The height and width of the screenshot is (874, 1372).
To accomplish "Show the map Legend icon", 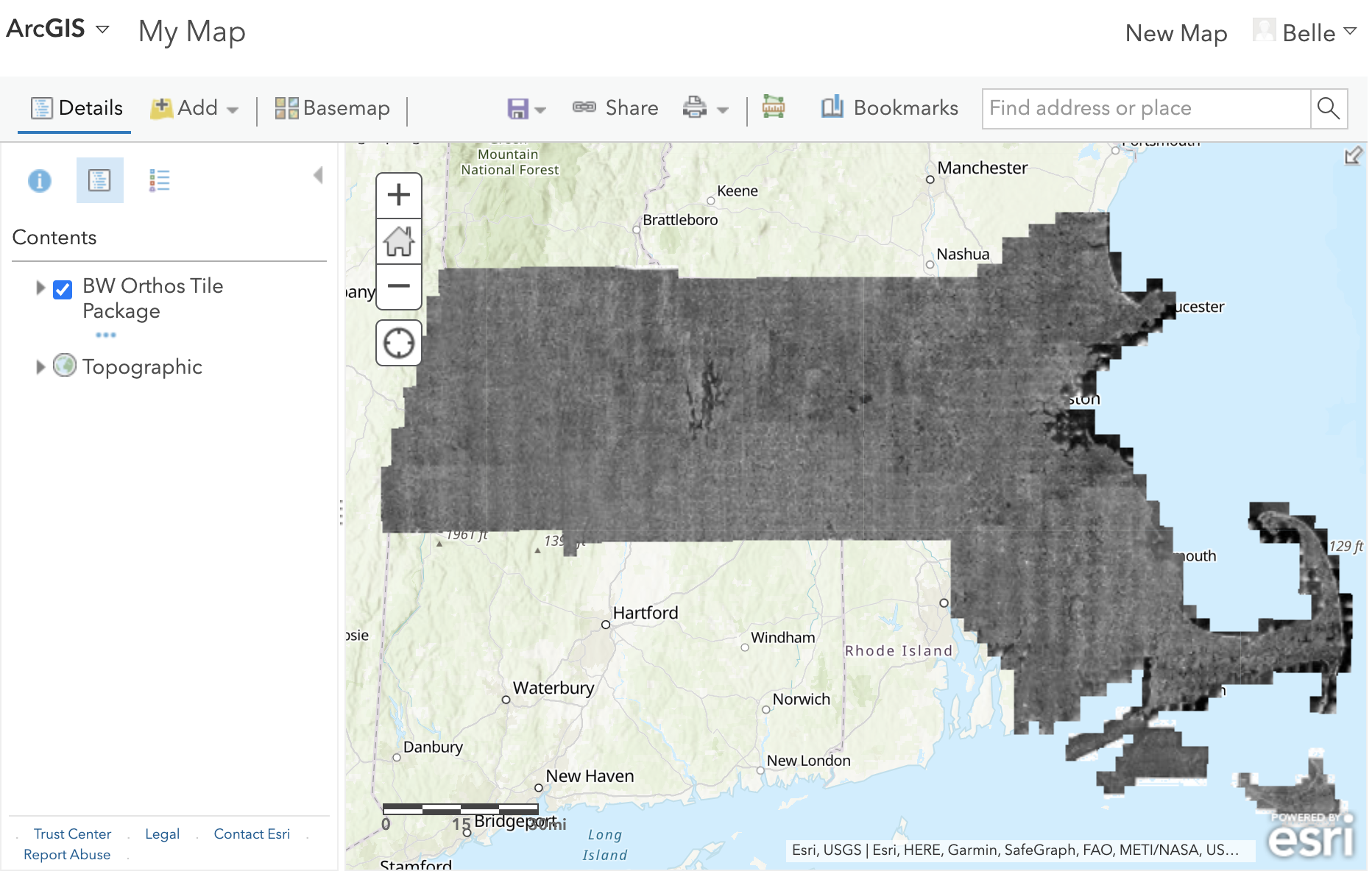I will (159, 180).
